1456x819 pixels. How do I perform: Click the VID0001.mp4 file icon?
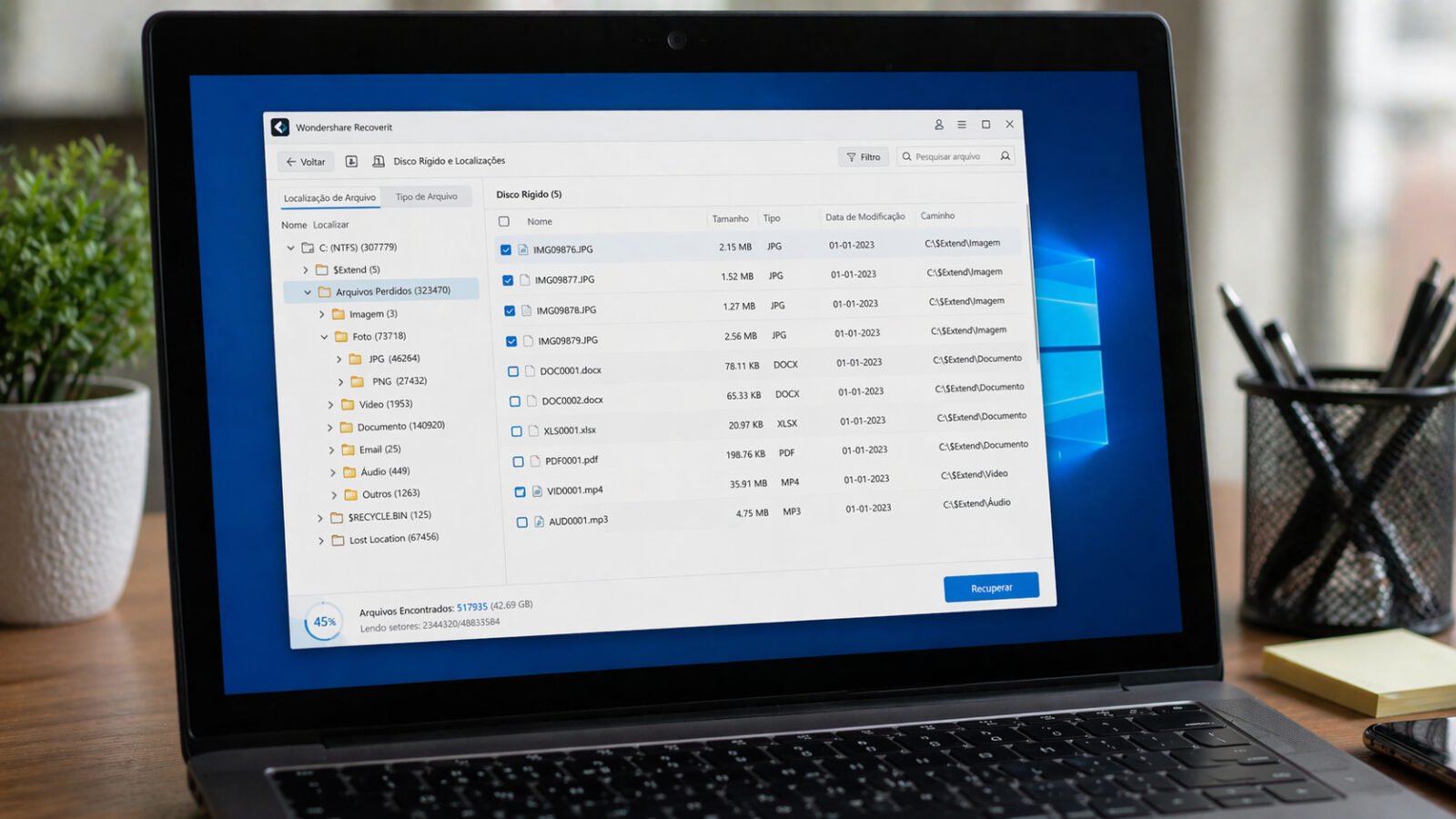click(x=538, y=491)
